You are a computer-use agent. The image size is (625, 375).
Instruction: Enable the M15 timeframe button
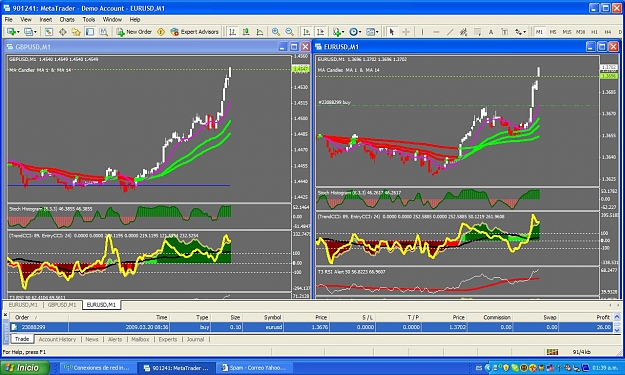coord(567,32)
